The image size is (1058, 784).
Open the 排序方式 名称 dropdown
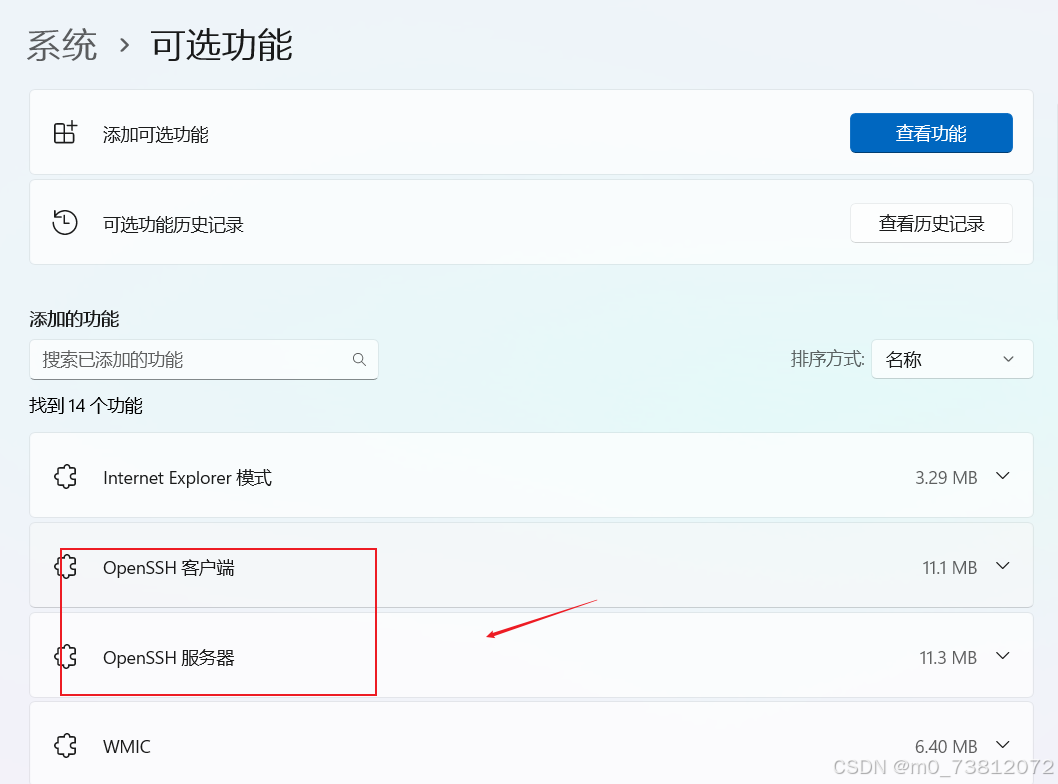[951, 359]
